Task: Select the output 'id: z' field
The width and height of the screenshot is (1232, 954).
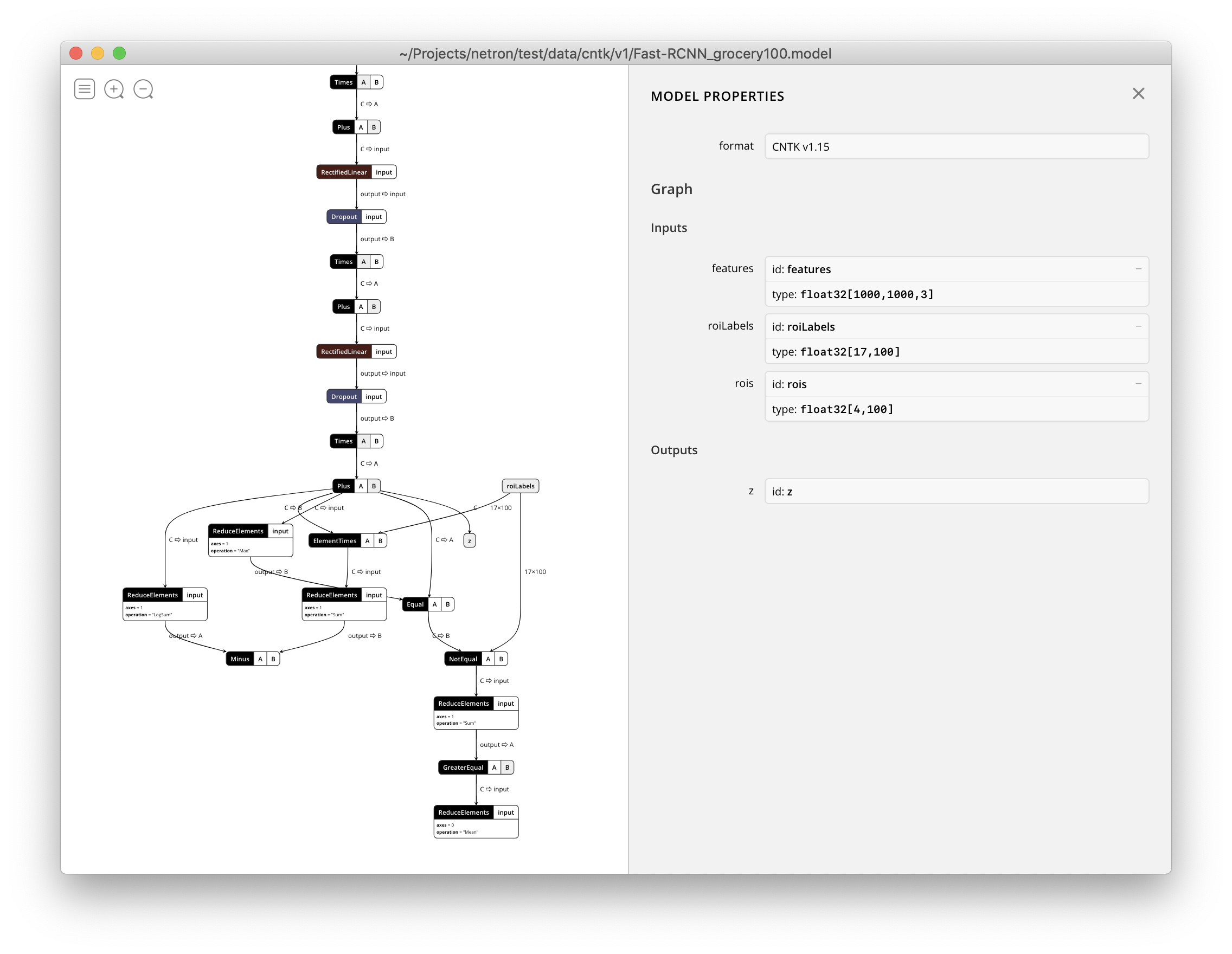Action: (957, 491)
